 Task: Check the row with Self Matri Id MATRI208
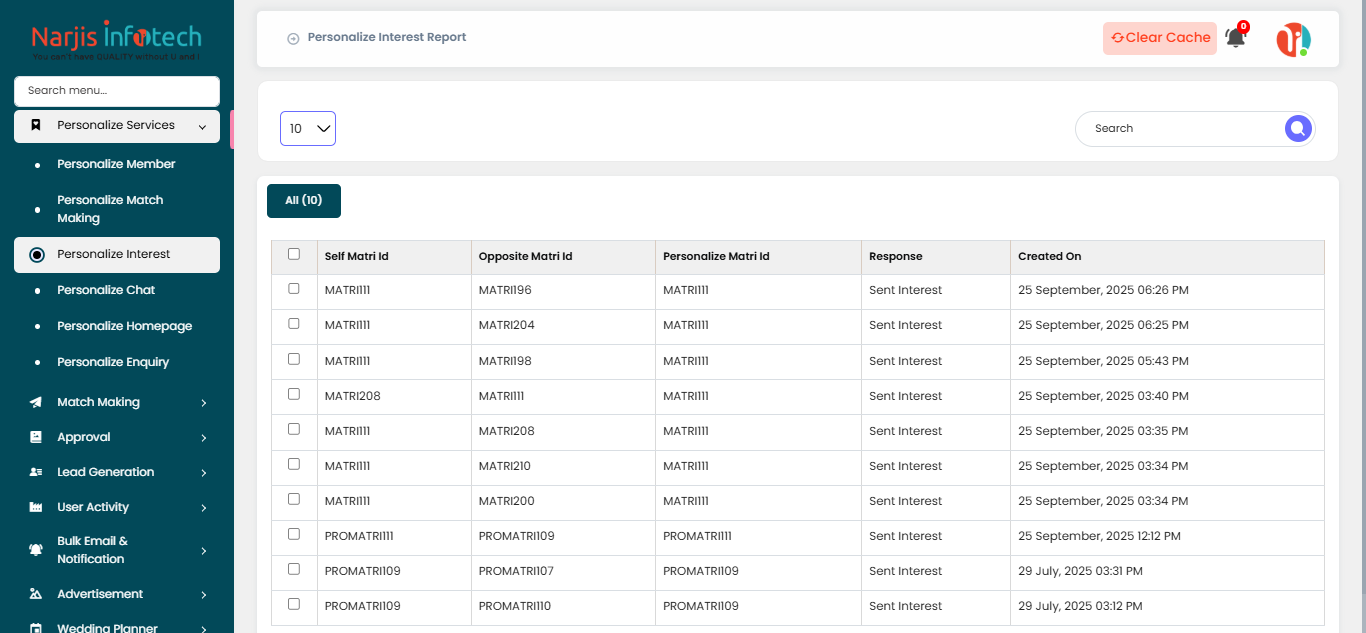[294, 393]
